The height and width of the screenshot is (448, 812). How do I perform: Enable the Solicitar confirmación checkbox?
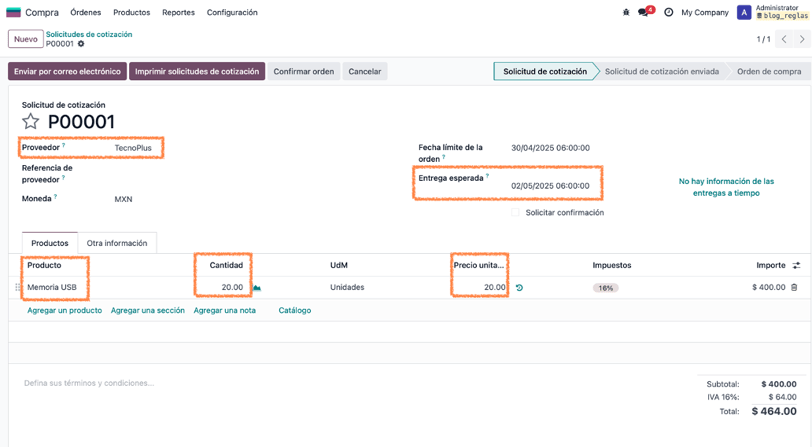pyautogui.click(x=515, y=212)
